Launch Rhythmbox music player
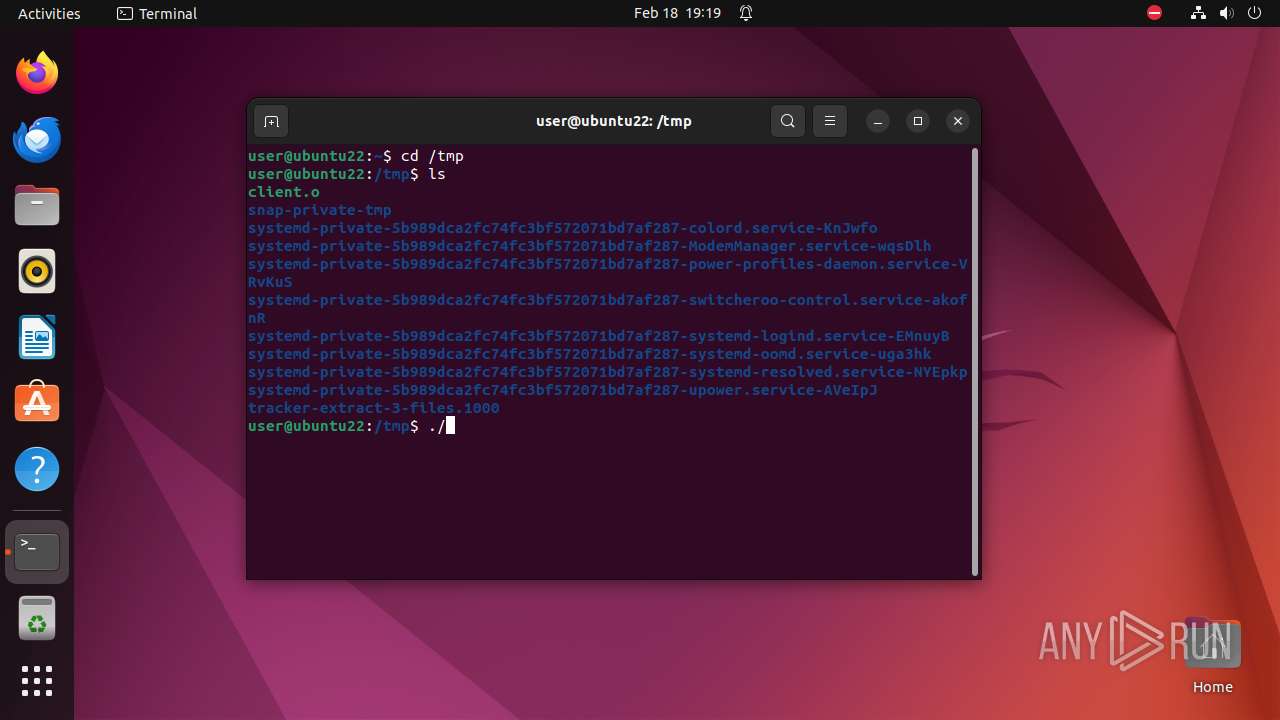 click(x=37, y=271)
